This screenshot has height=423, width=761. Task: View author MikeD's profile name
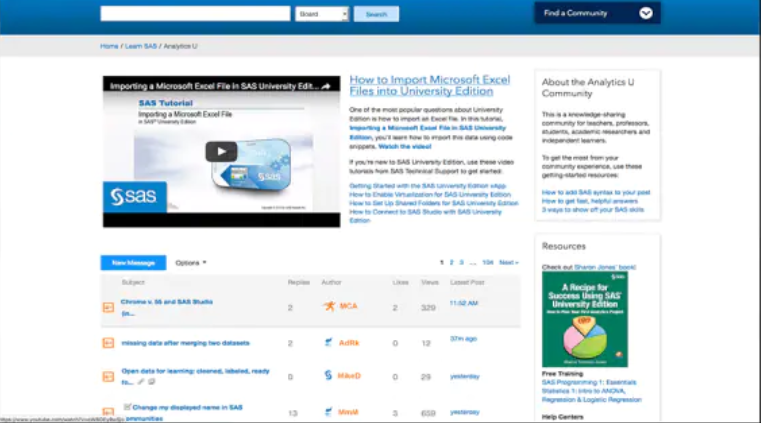pos(349,375)
